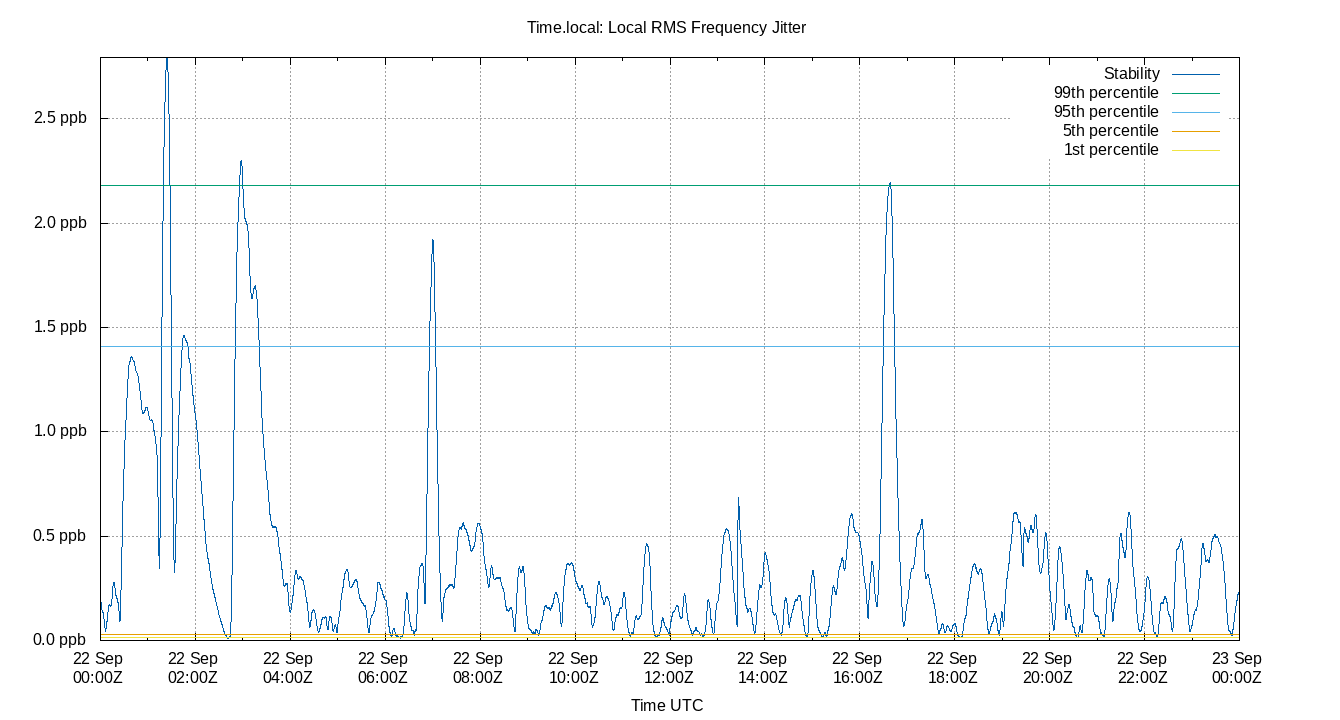Screen dimensions: 1340x720
Task: Click the '1.5 ppb' y-axis label
Action: tap(60, 327)
